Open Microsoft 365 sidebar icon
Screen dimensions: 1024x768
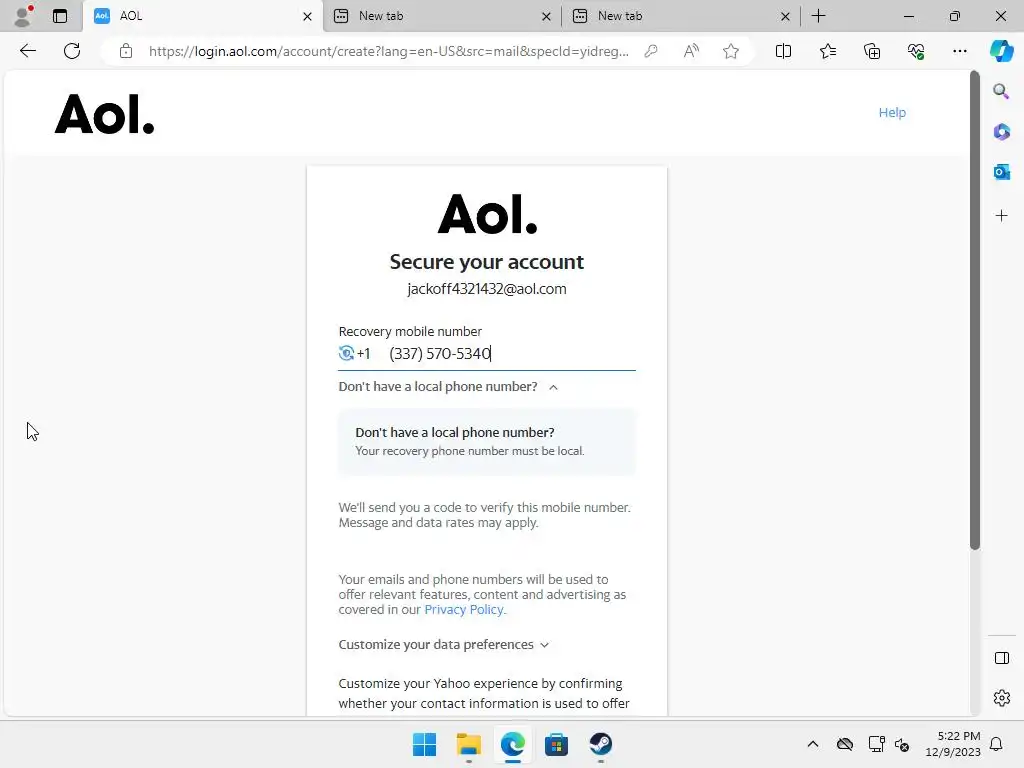tap(1001, 132)
